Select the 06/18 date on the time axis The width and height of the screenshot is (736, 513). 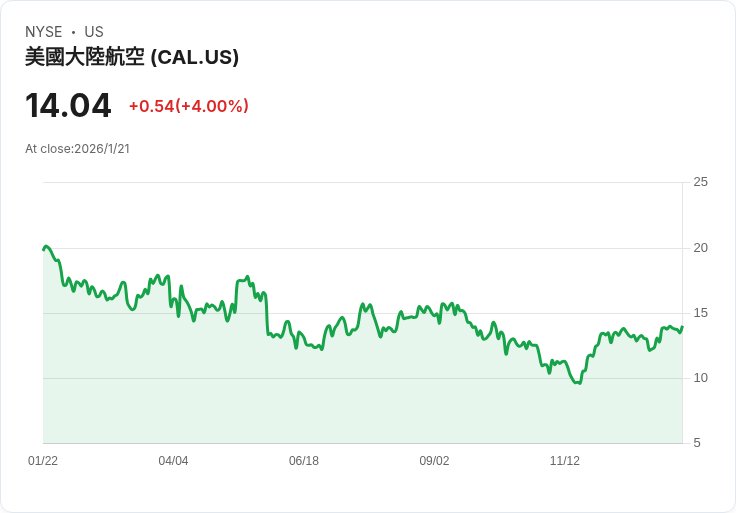tap(304, 461)
